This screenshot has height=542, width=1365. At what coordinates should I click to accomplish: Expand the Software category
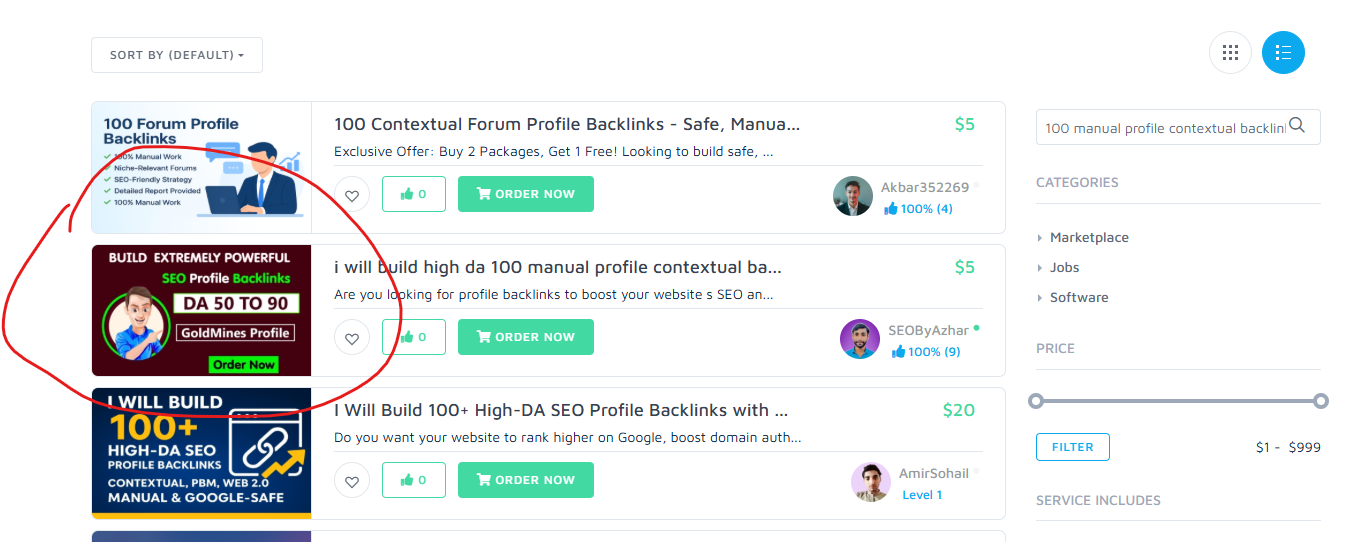tap(1078, 298)
